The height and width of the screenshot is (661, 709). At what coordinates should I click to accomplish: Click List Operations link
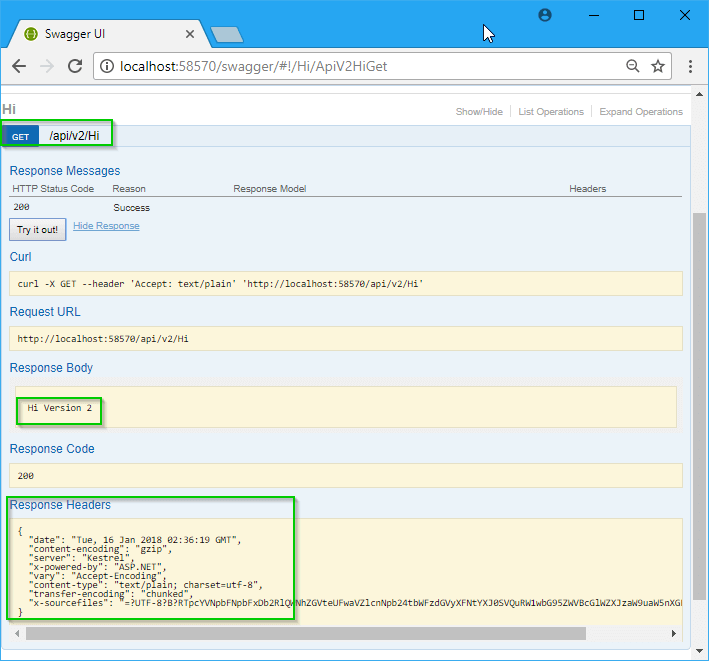[x=551, y=112]
